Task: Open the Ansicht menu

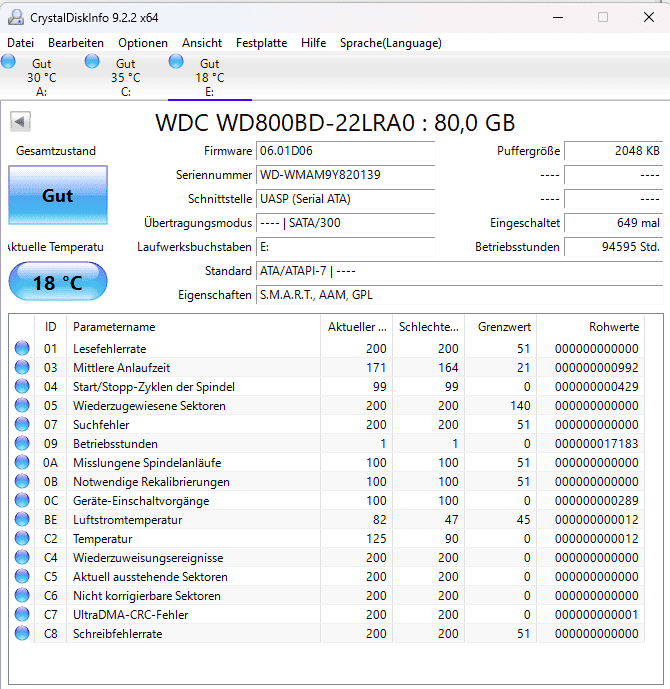Action: point(202,43)
